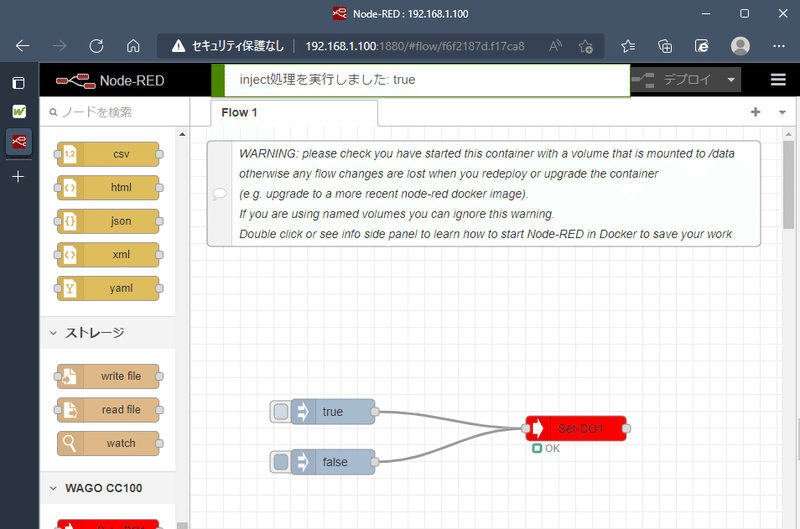Open the WAGO pinned vertical tab
This screenshot has width=800, height=529.
pos(19,111)
